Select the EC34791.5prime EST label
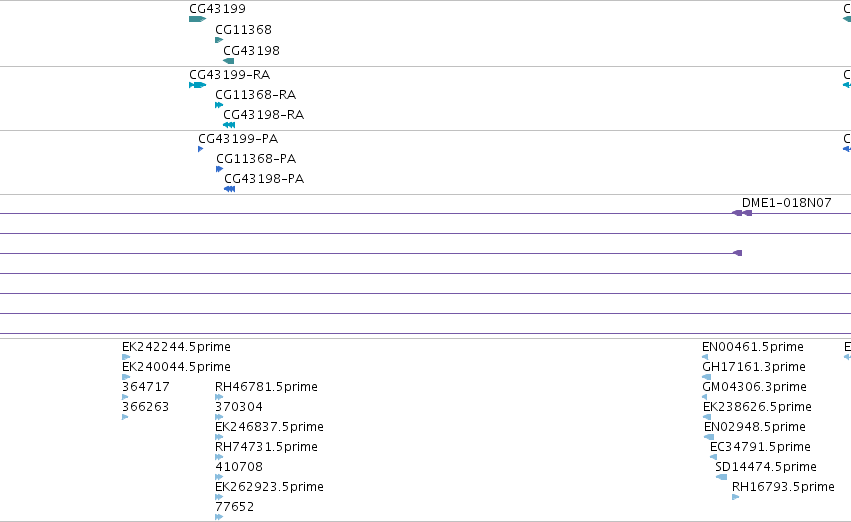851x522 pixels. pos(760,447)
